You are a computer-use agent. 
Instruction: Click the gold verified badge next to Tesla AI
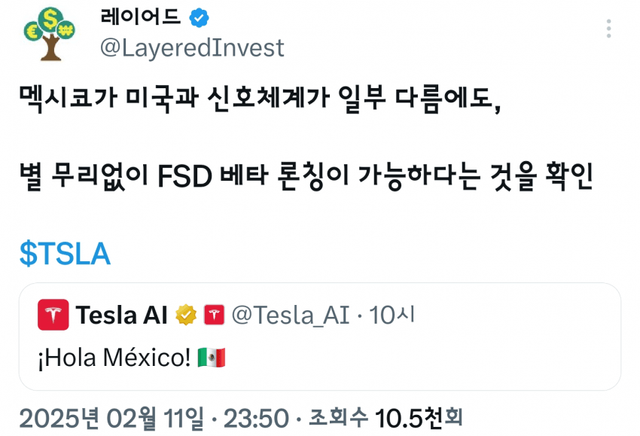click(185, 315)
